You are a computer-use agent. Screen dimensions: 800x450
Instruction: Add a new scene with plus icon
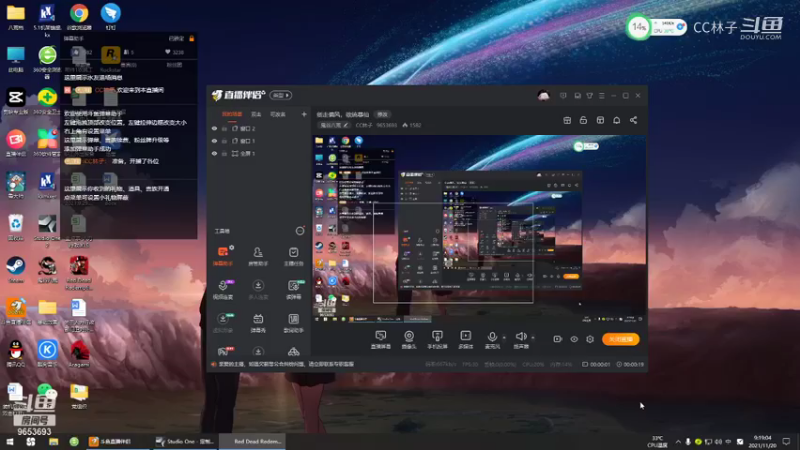(304, 114)
